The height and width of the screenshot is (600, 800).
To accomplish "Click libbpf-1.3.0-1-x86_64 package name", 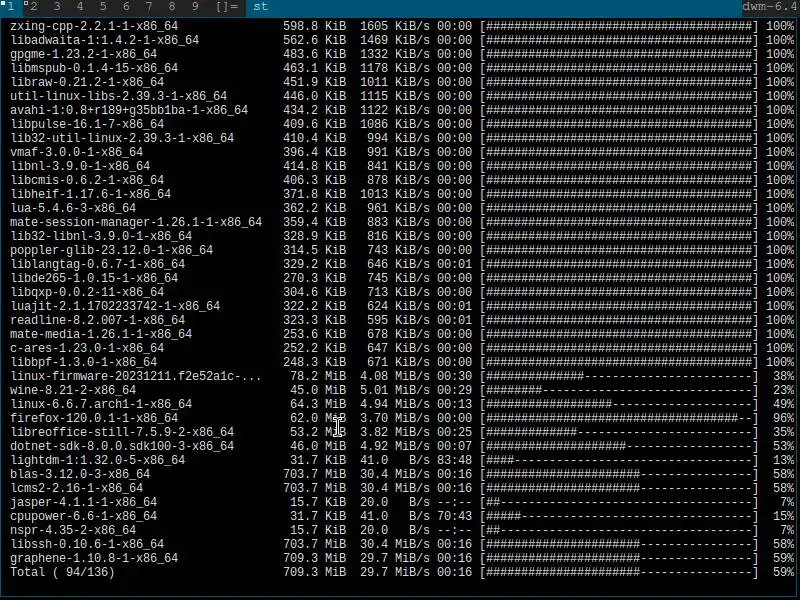I will click(84, 362).
